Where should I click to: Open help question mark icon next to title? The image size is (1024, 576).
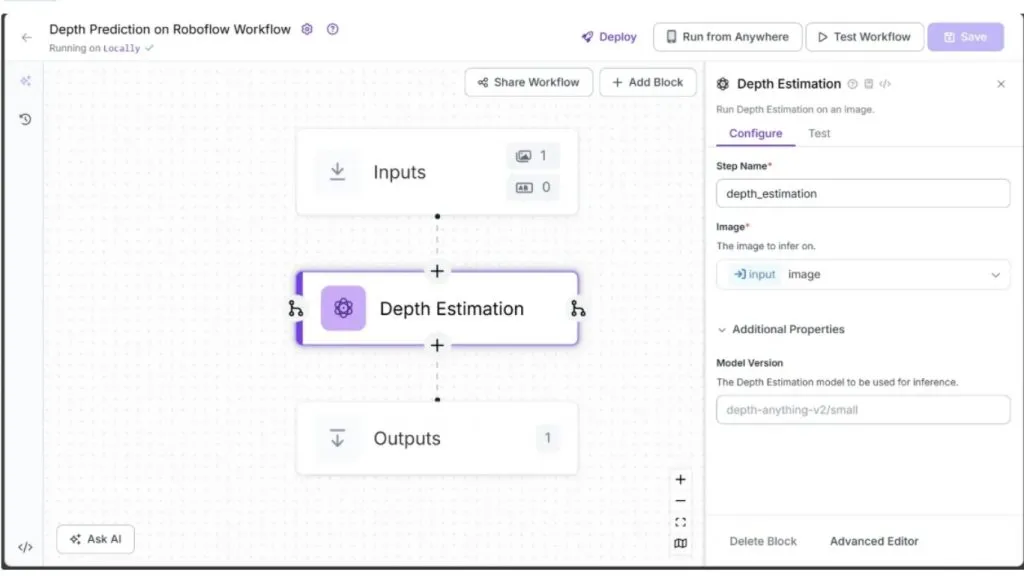coord(332,29)
